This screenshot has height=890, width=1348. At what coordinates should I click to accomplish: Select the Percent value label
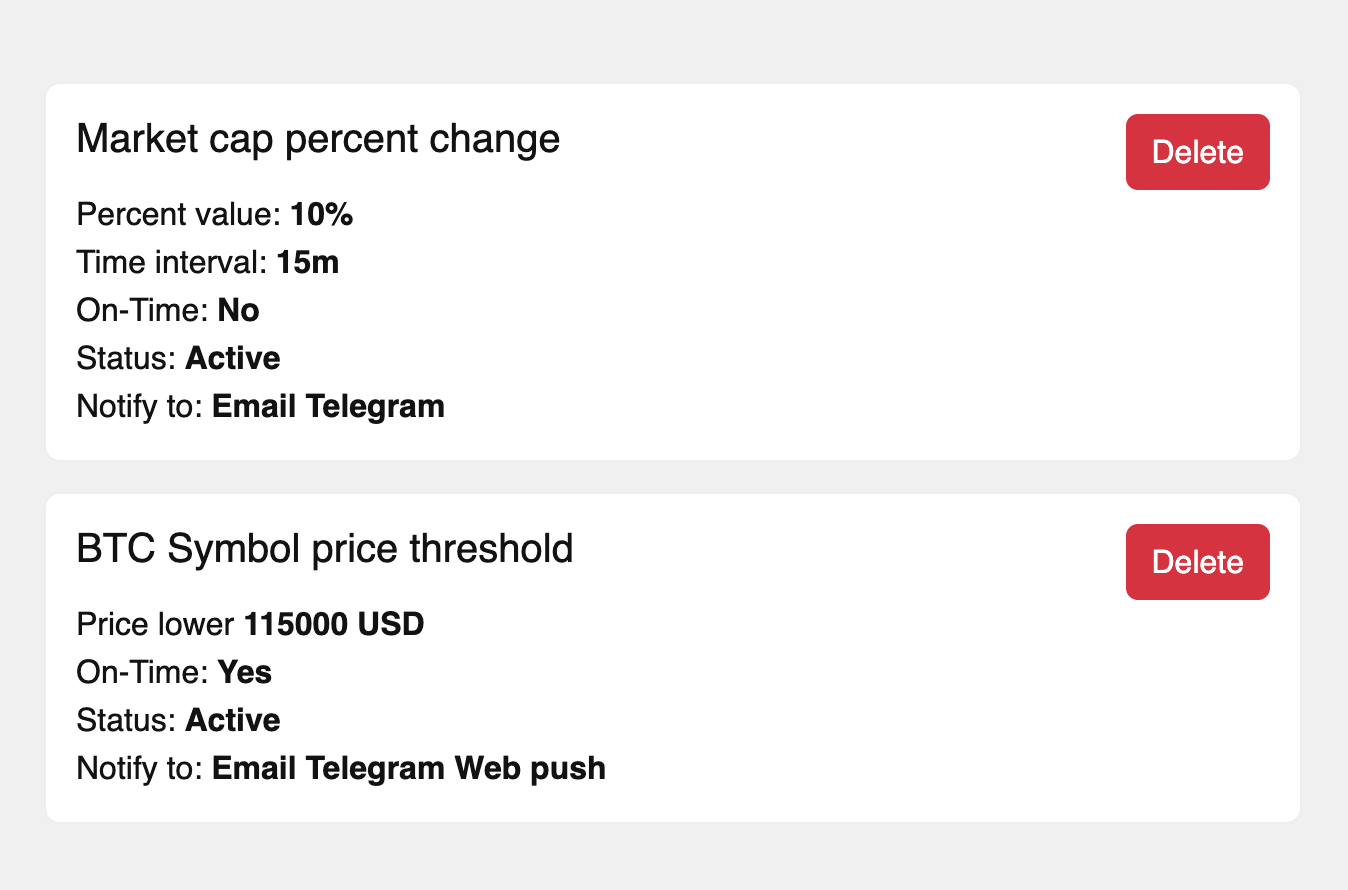point(179,215)
